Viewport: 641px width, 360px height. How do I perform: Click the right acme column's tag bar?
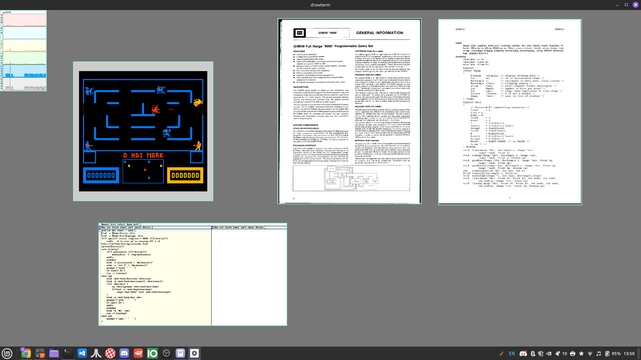250,228
